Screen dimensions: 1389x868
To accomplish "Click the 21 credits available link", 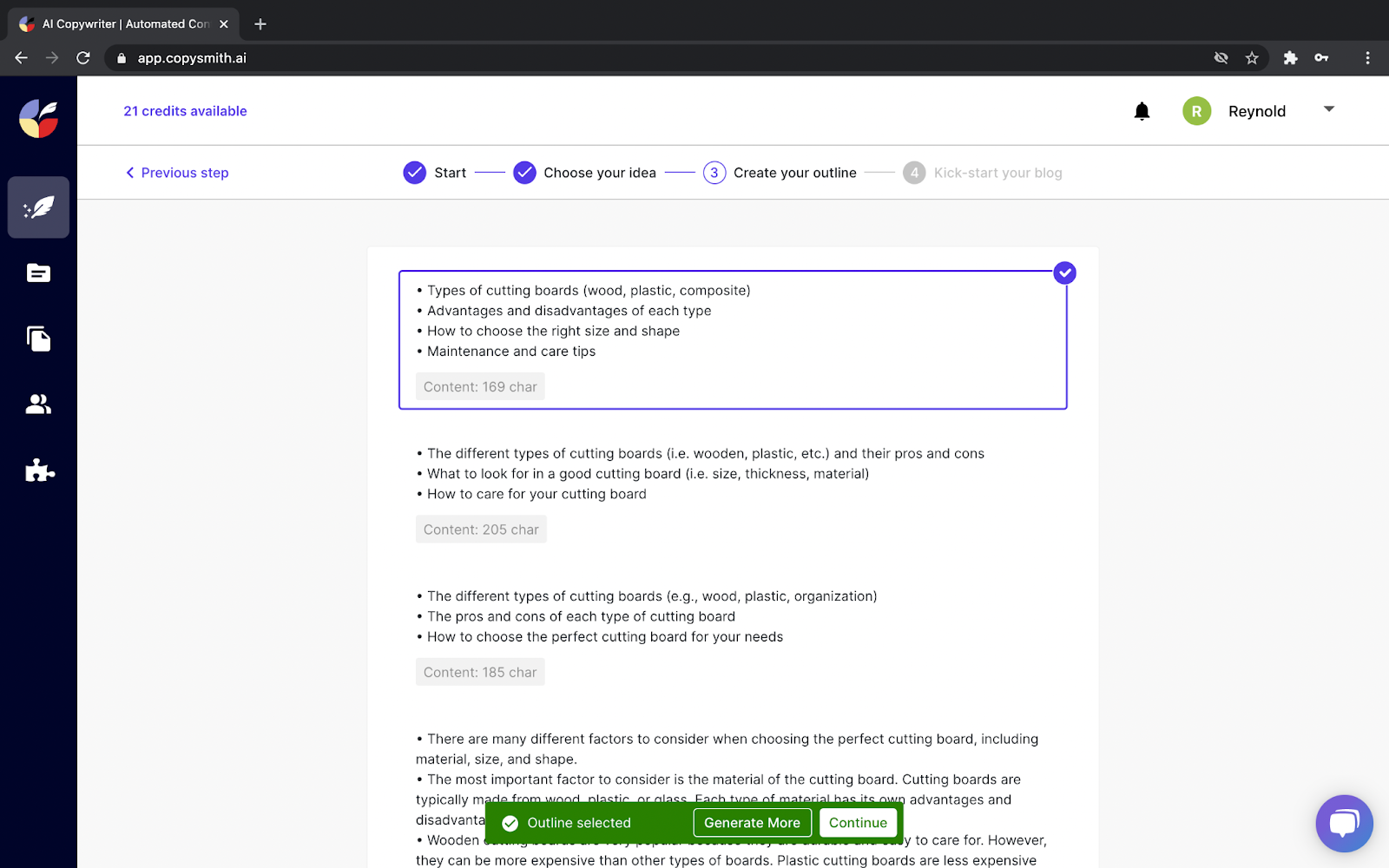I will click(185, 111).
